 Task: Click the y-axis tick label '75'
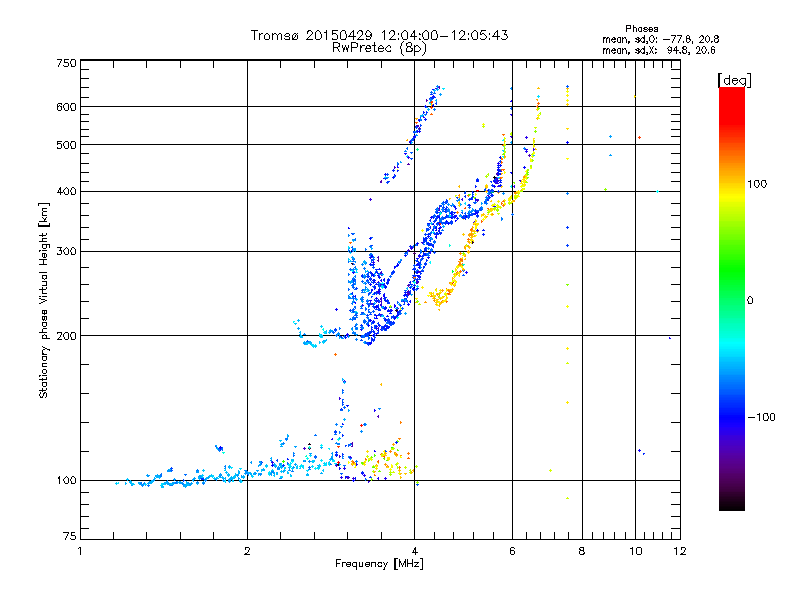[x=69, y=536]
